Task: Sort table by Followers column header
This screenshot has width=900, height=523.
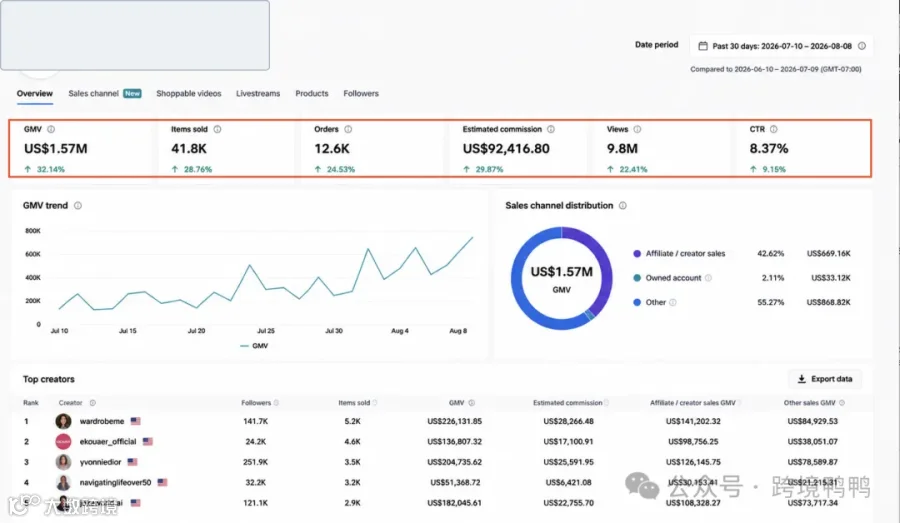Action: click(x=256, y=403)
